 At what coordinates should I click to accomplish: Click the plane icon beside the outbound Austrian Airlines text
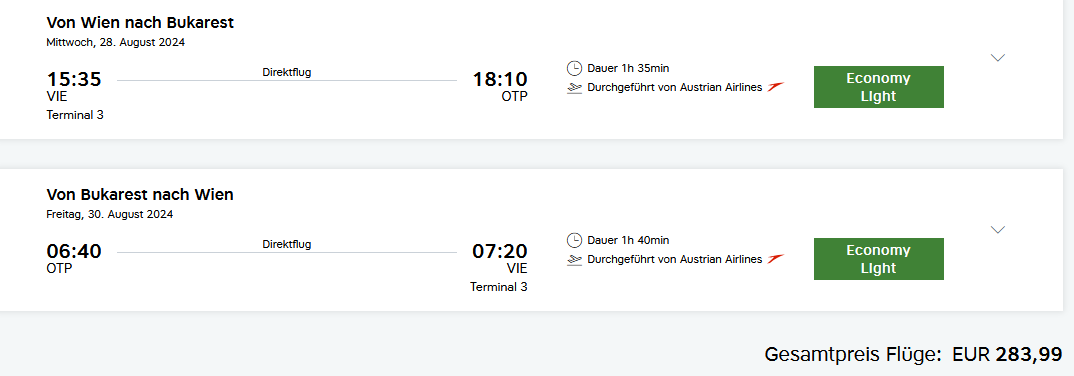tap(575, 88)
